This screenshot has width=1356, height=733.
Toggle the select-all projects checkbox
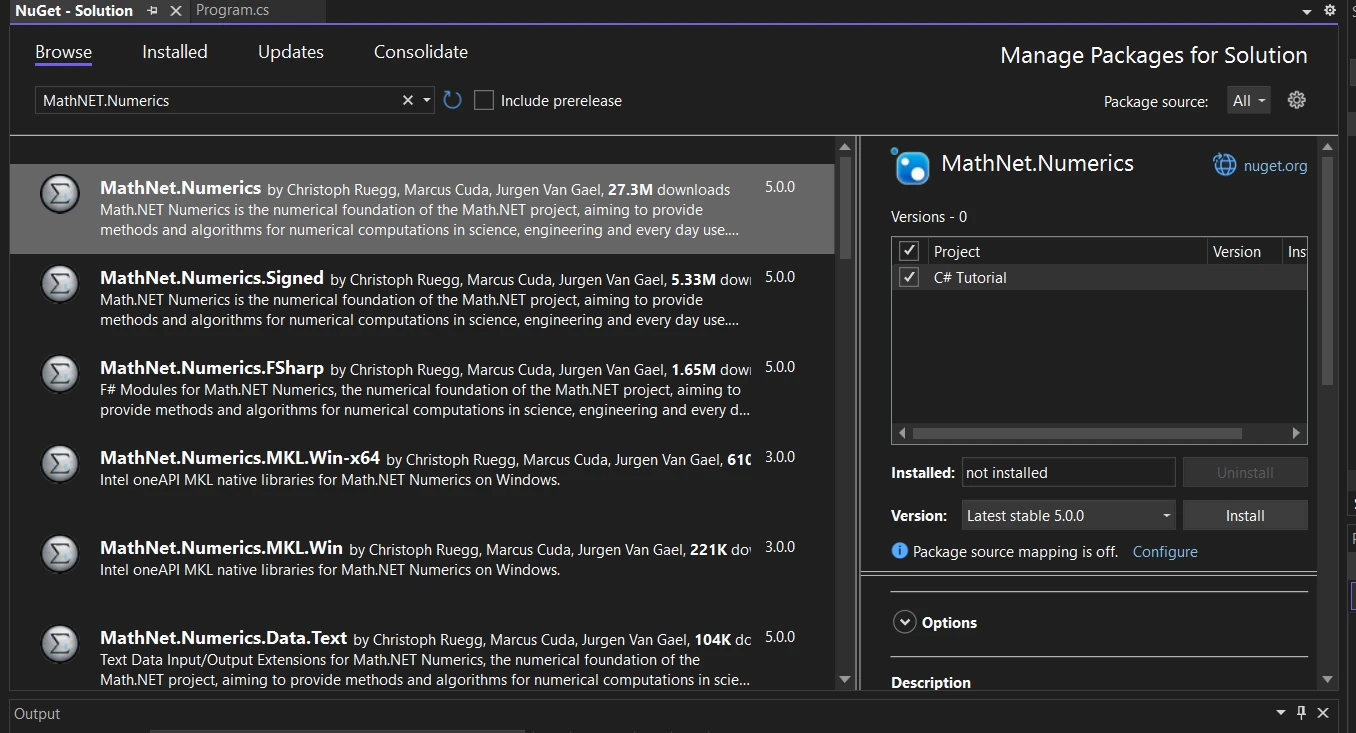[909, 251]
